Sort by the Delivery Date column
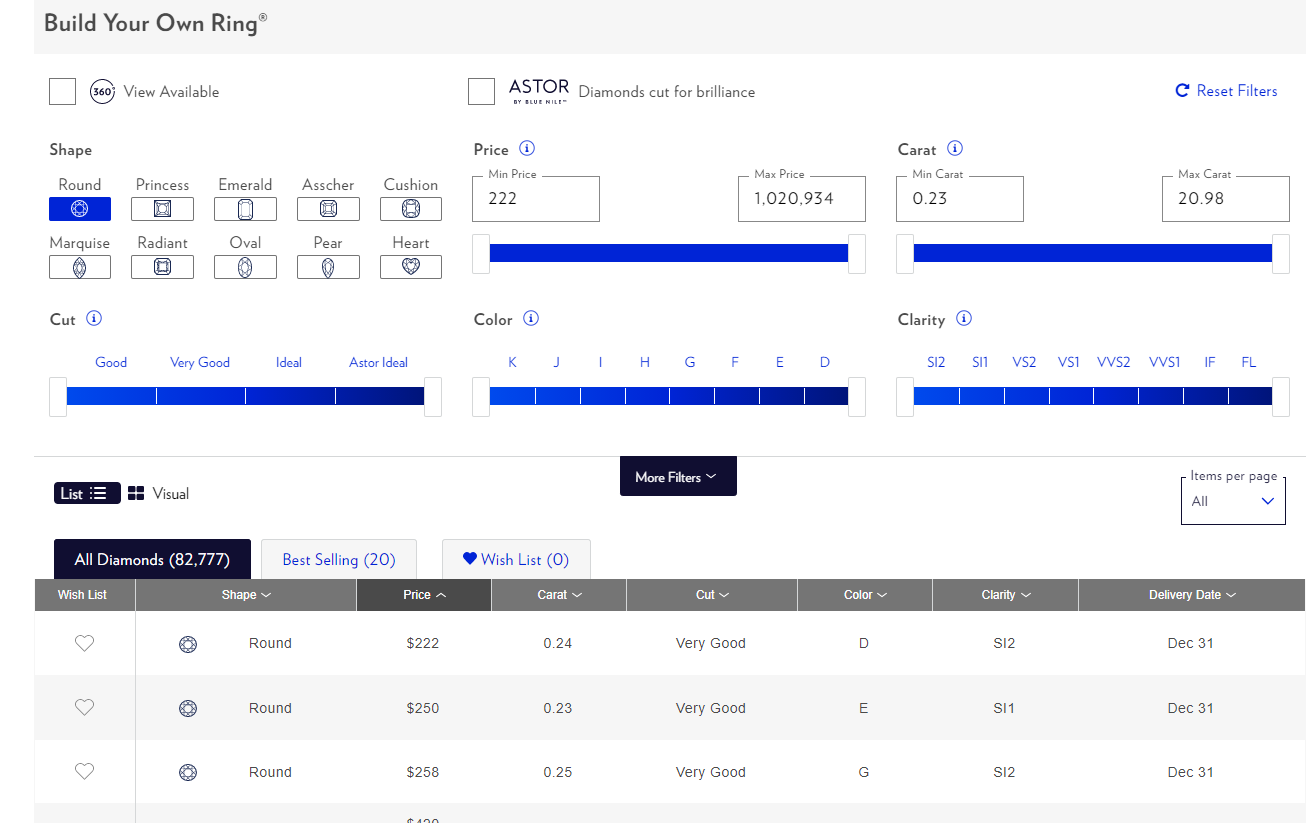Screen dimensions: 1311x823 1192,595
